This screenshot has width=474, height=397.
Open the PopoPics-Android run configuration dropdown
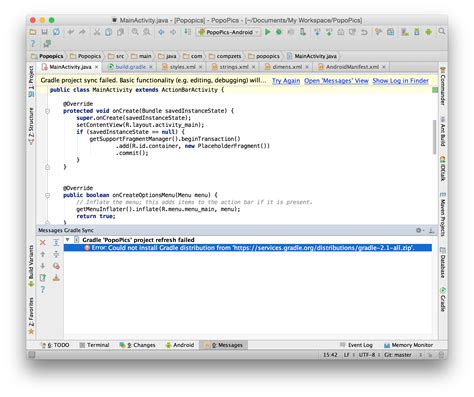229,32
